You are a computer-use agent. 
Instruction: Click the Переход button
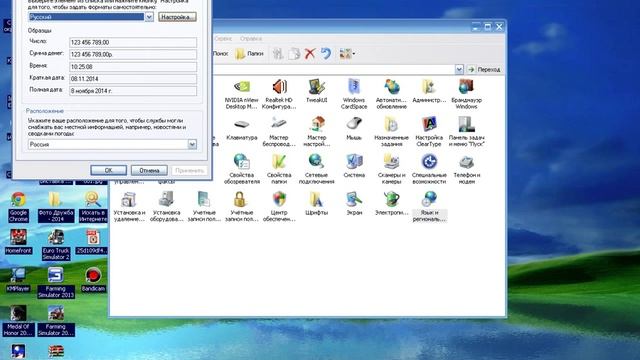(484, 69)
